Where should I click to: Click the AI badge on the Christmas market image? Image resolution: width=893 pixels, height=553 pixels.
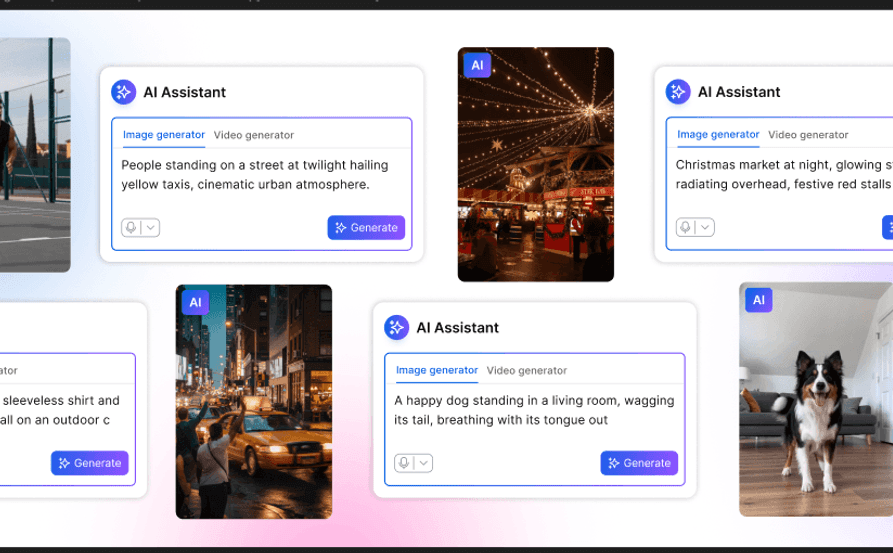(x=477, y=65)
